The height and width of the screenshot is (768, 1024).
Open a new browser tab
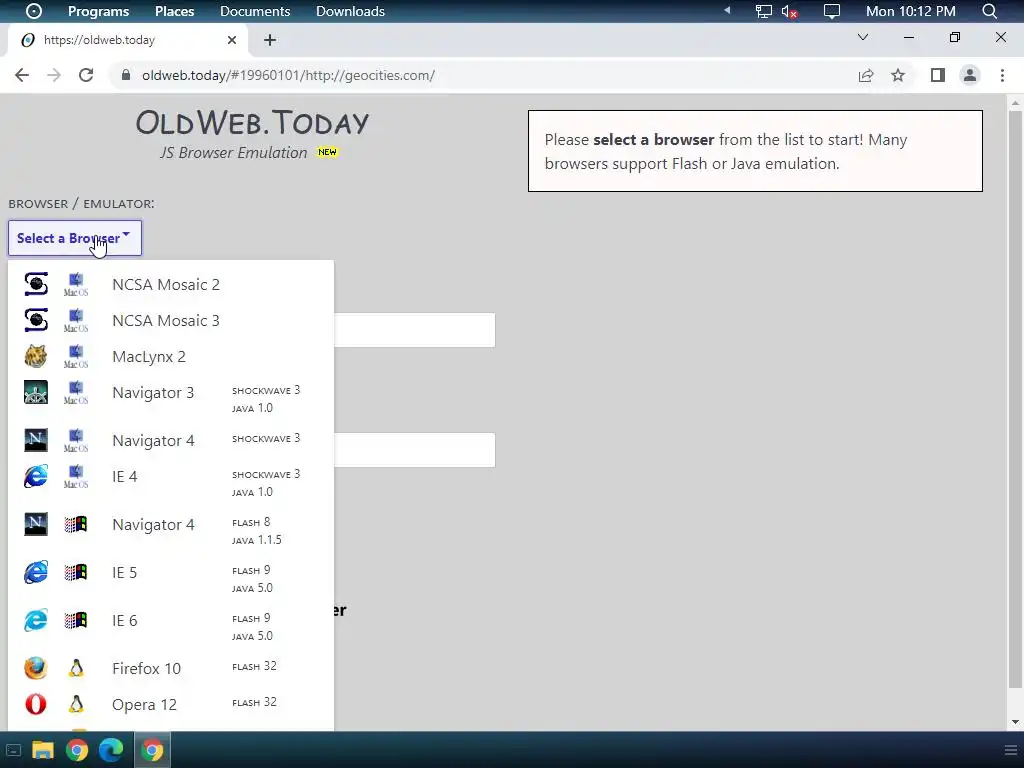270,40
